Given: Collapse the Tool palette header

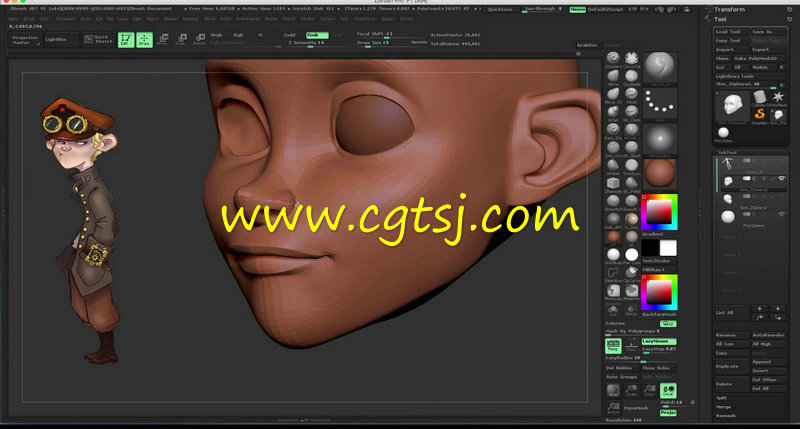Looking at the screenshot, I should (720, 19).
